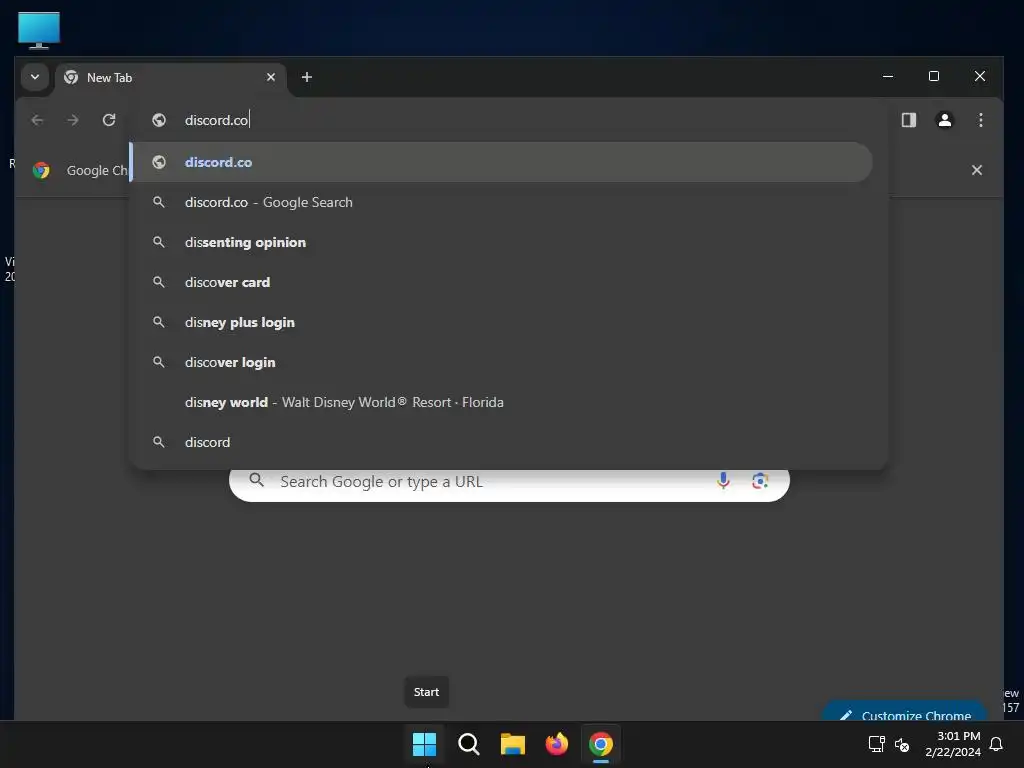The image size is (1024, 768).
Task: Select the discover card suggestion
Action: point(501,282)
